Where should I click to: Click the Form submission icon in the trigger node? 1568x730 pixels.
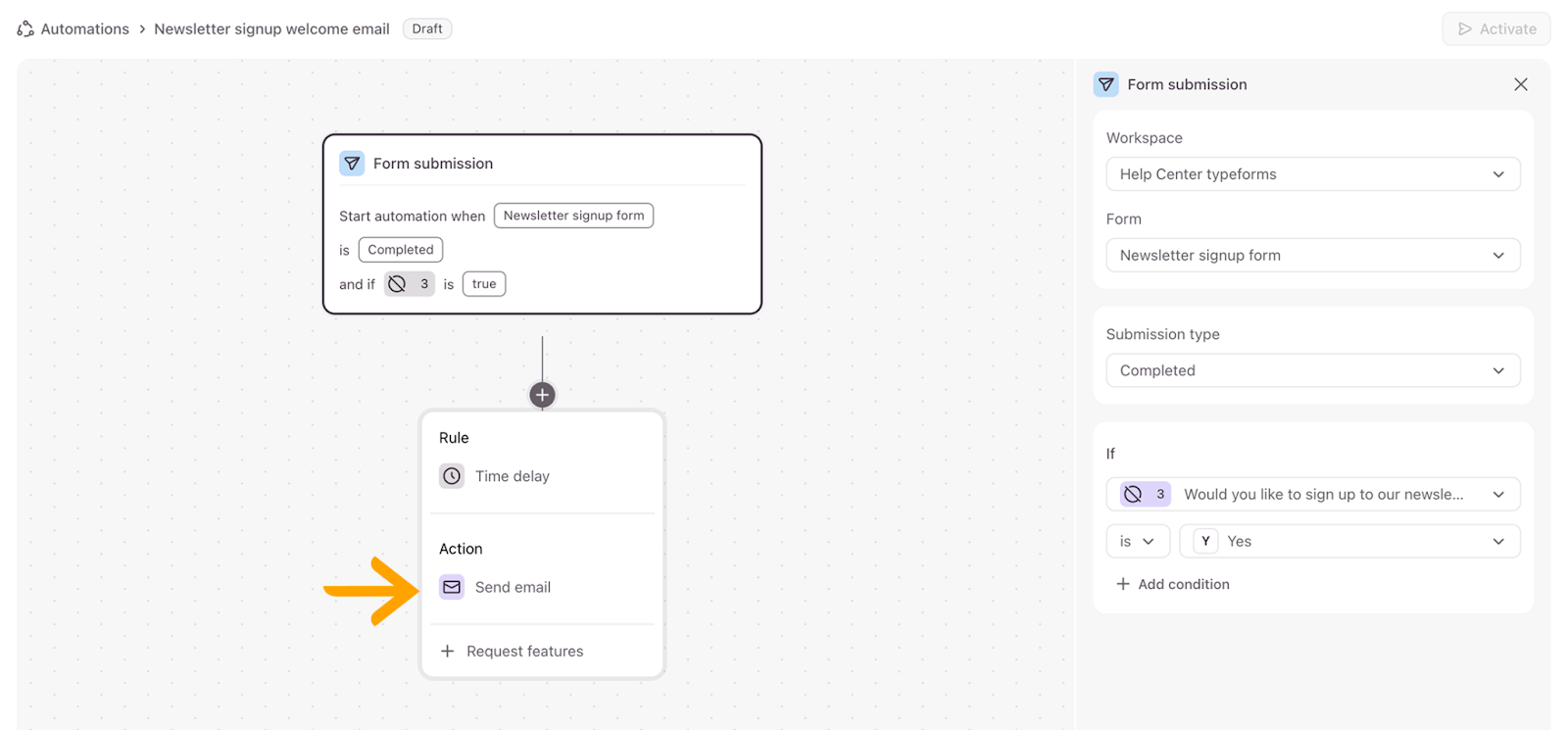point(352,164)
